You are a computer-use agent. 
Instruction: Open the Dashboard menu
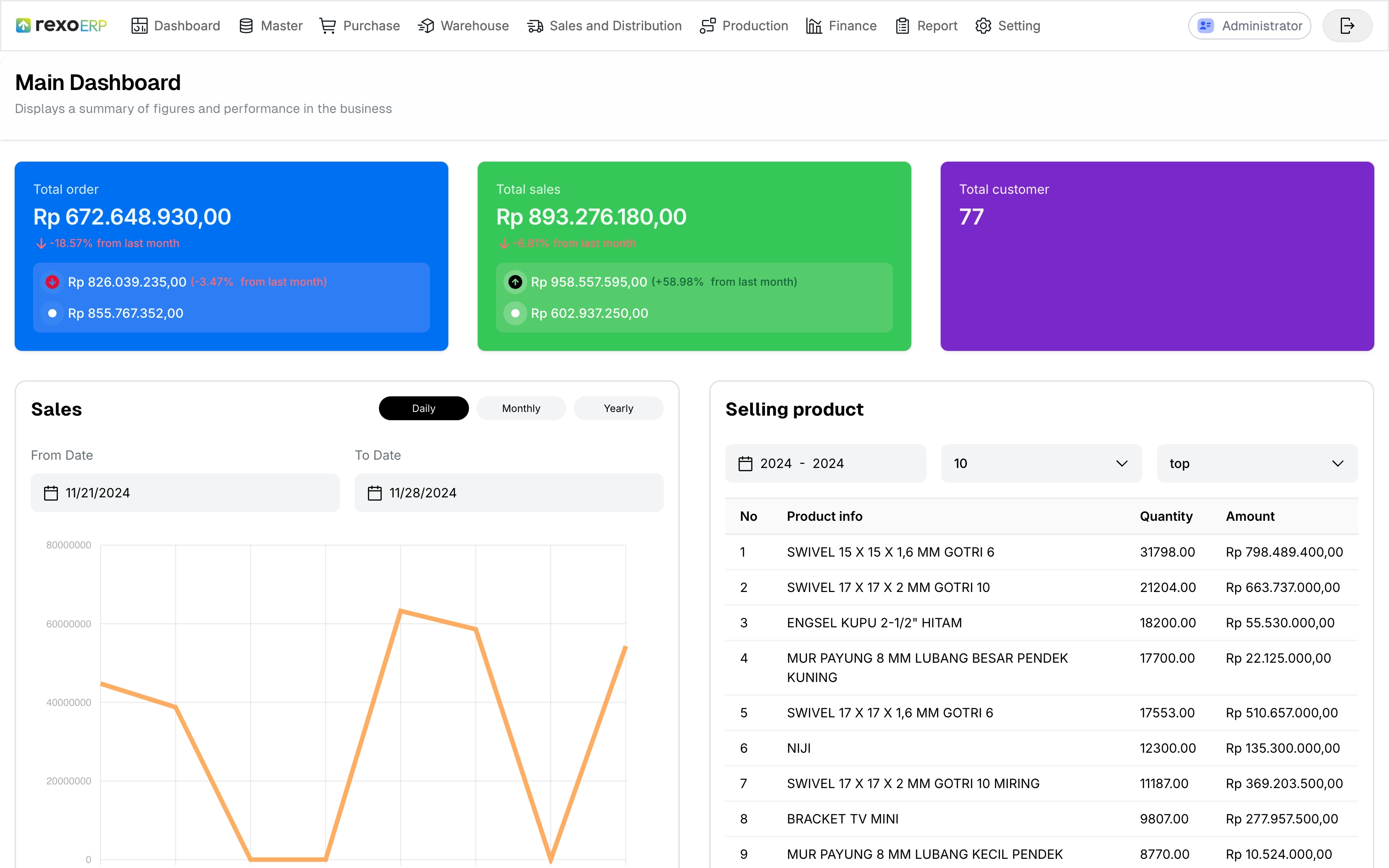[x=175, y=26]
